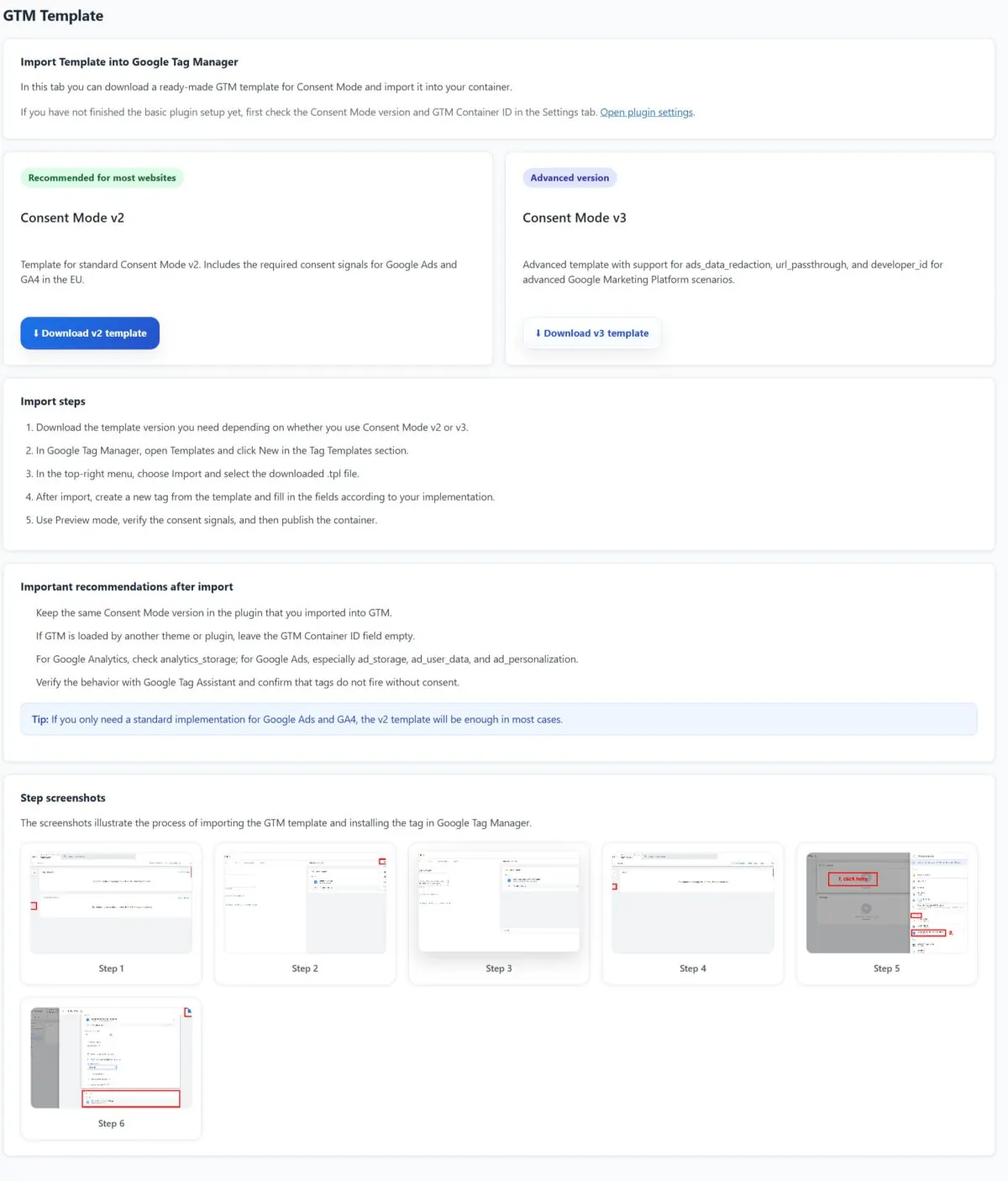Open the Step 5 screenshot thumbnail

click(887, 903)
